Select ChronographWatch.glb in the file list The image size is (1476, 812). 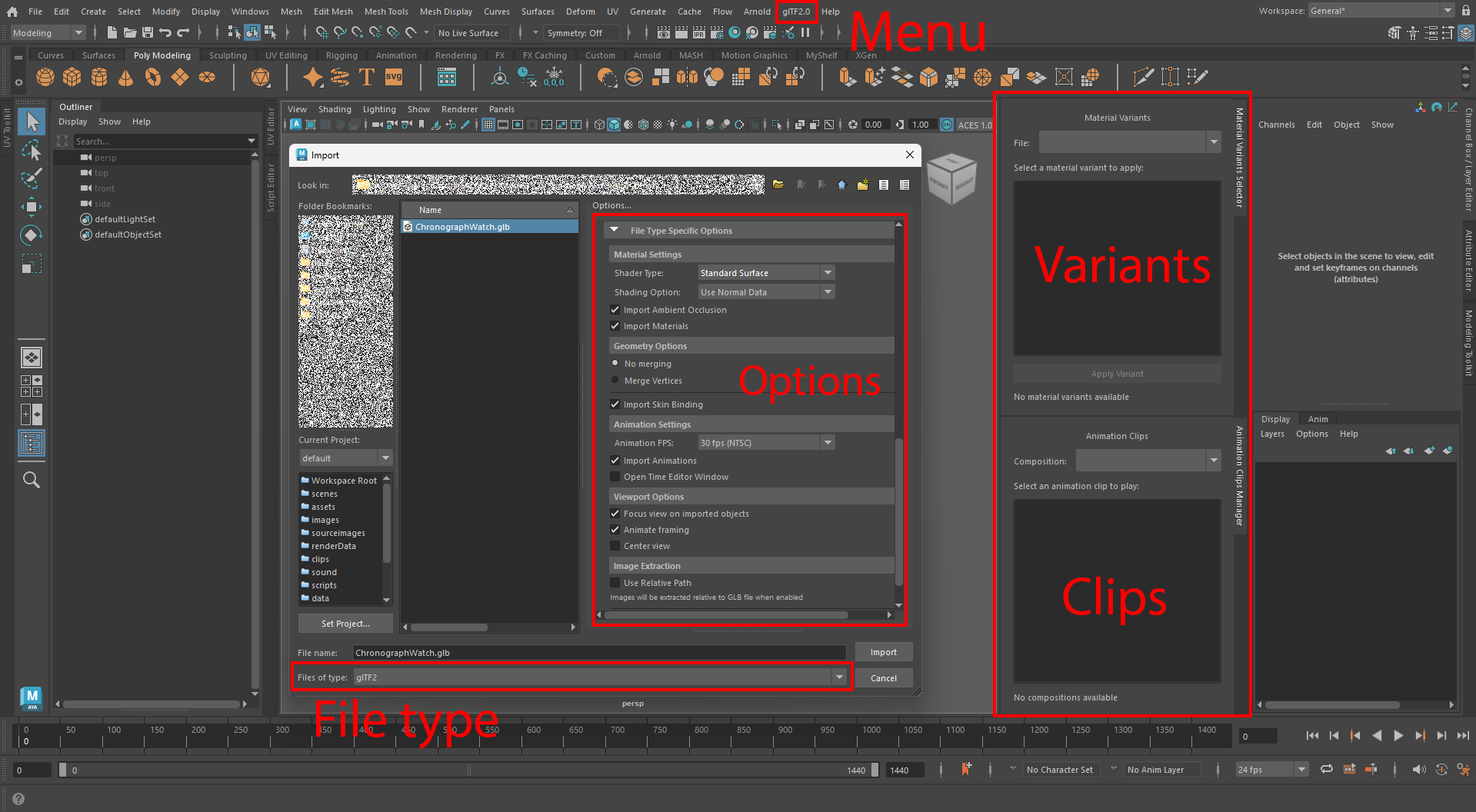pos(462,226)
